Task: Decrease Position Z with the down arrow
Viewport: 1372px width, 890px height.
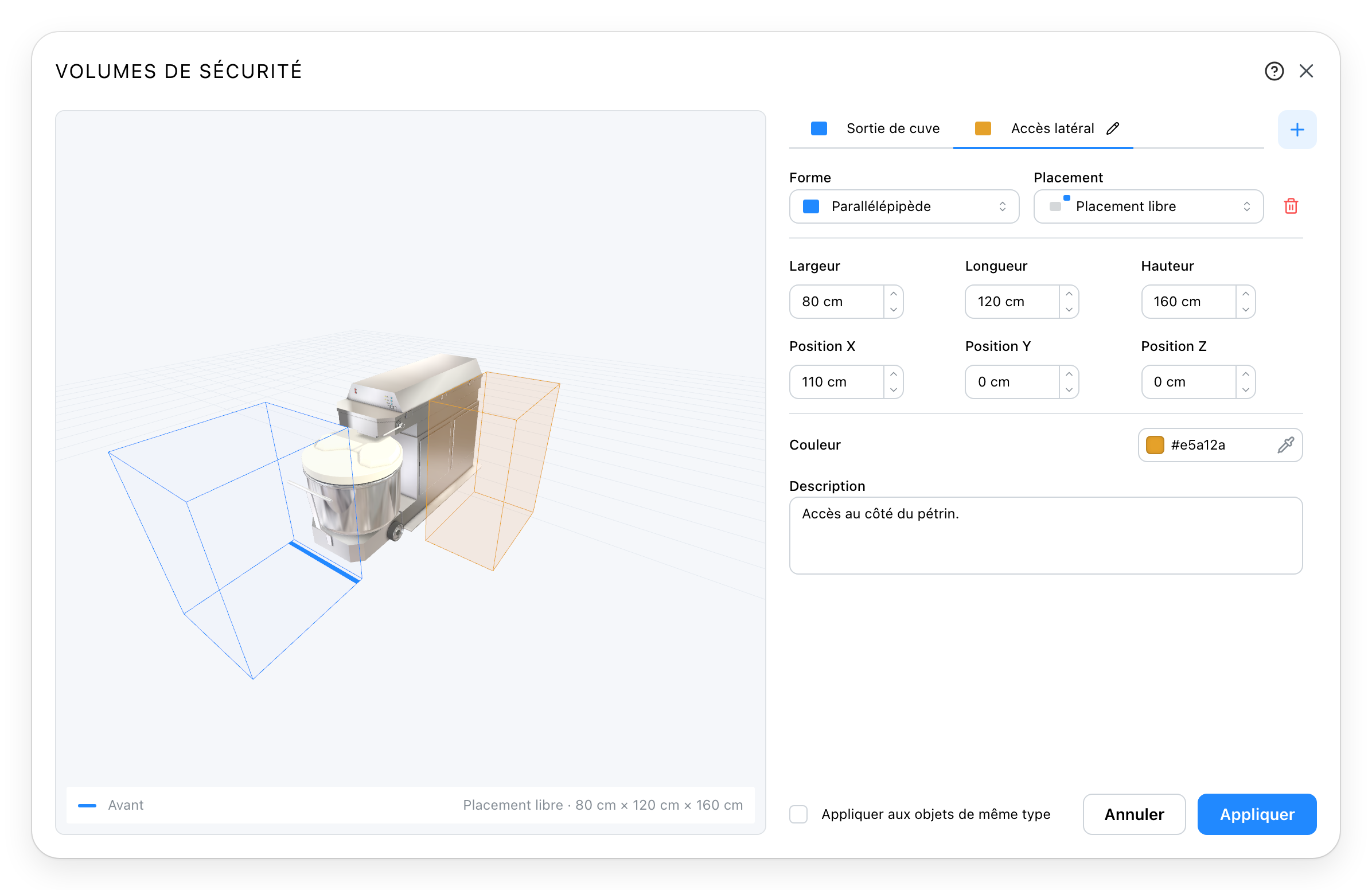Action: (x=1245, y=390)
